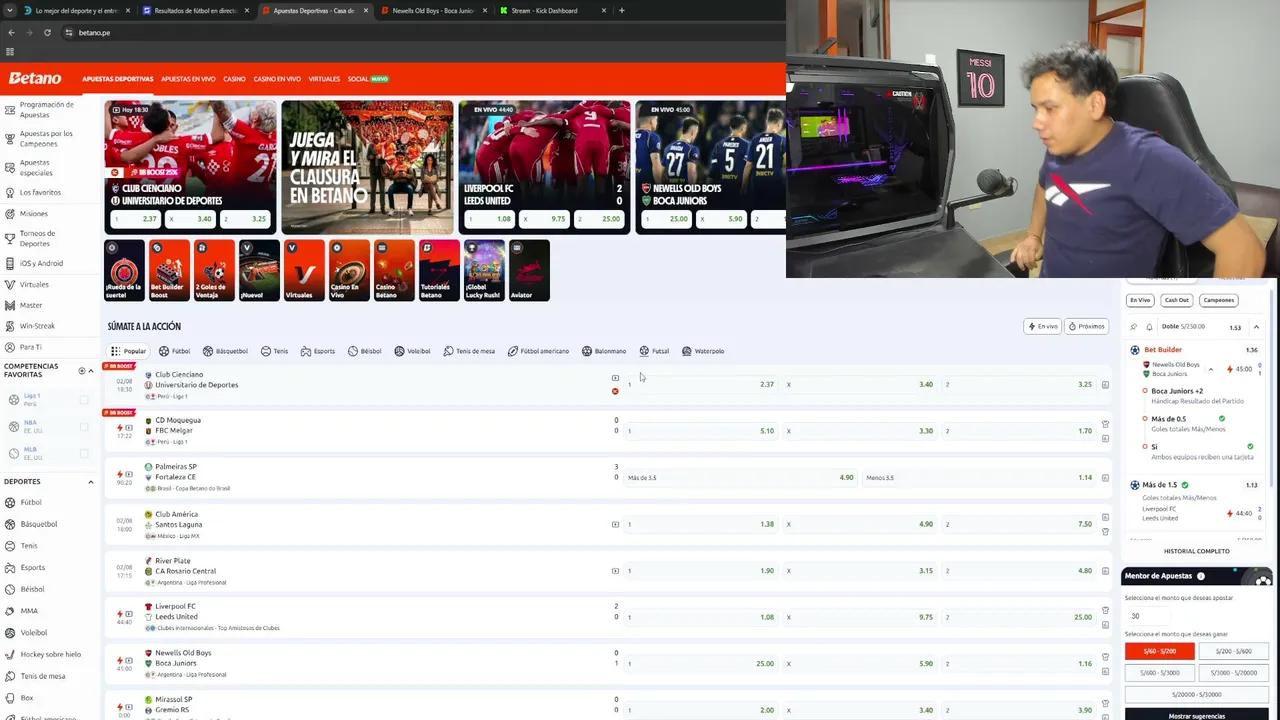Image resolution: width=1280 pixels, height=720 pixels.
Task: Open Historial Completo link
Action: click(x=1197, y=551)
